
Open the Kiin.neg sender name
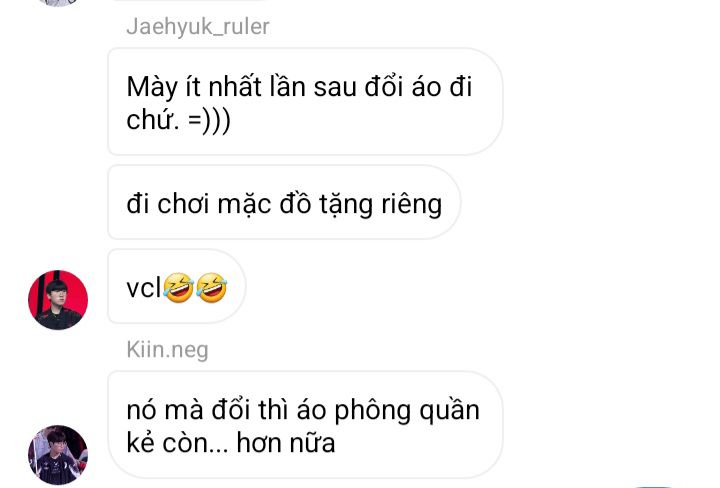pos(167,349)
